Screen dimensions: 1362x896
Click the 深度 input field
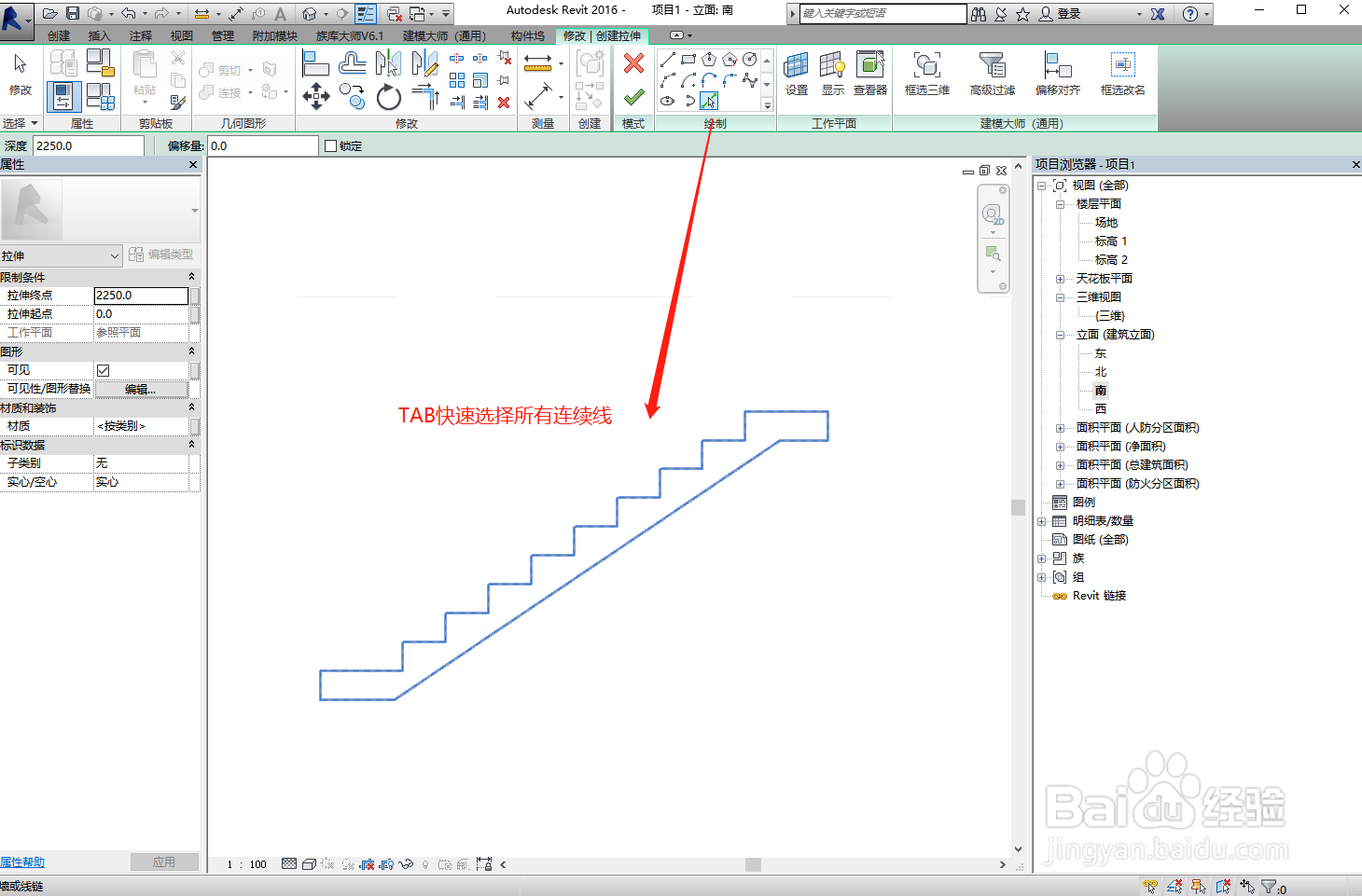[89, 145]
